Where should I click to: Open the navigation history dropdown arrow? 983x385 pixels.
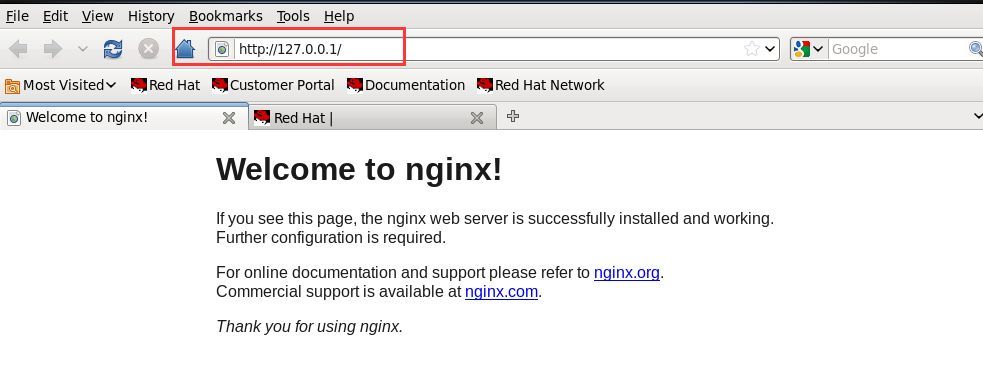coord(82,49)
